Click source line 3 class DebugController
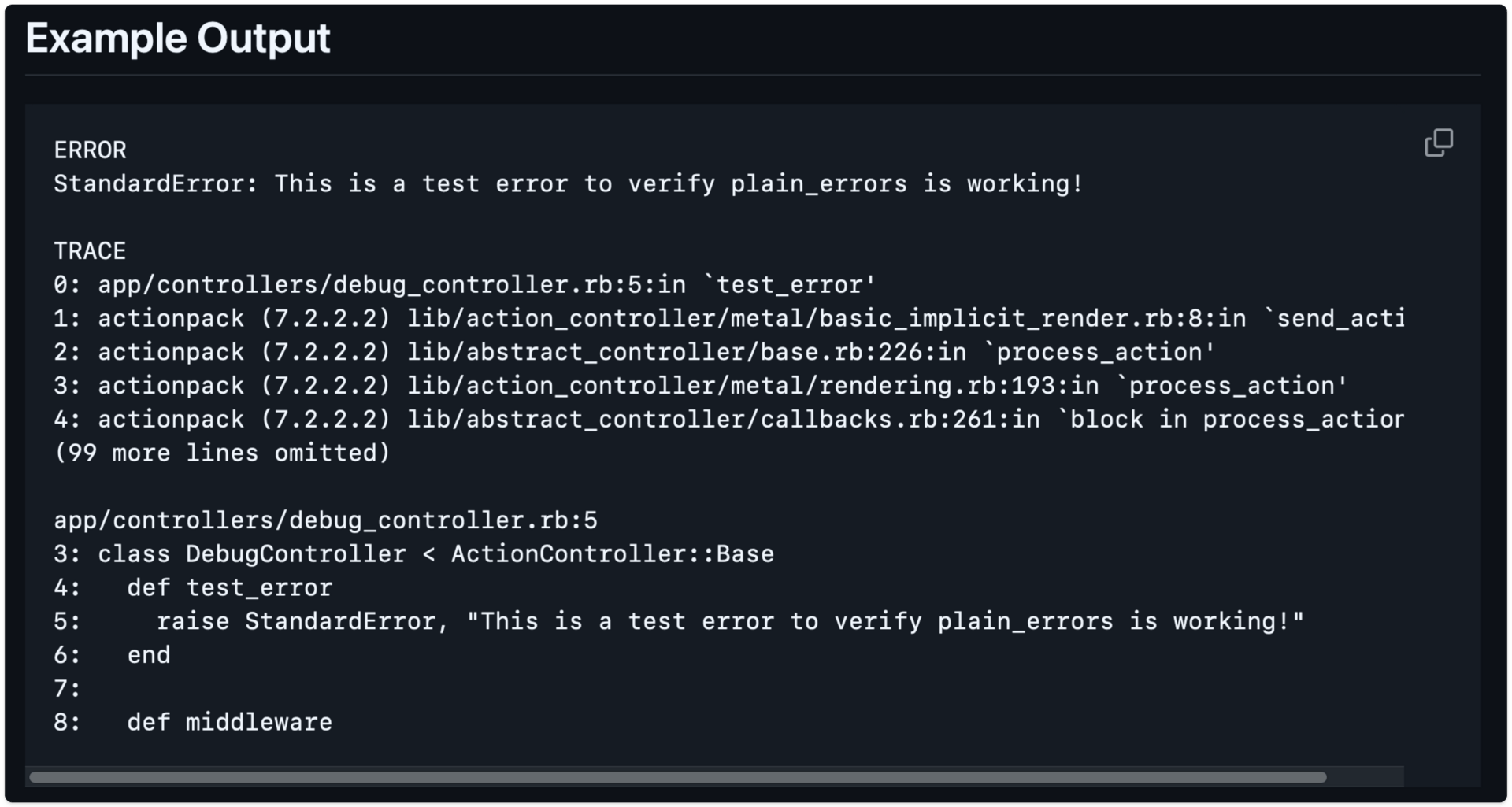 [414, 554]
